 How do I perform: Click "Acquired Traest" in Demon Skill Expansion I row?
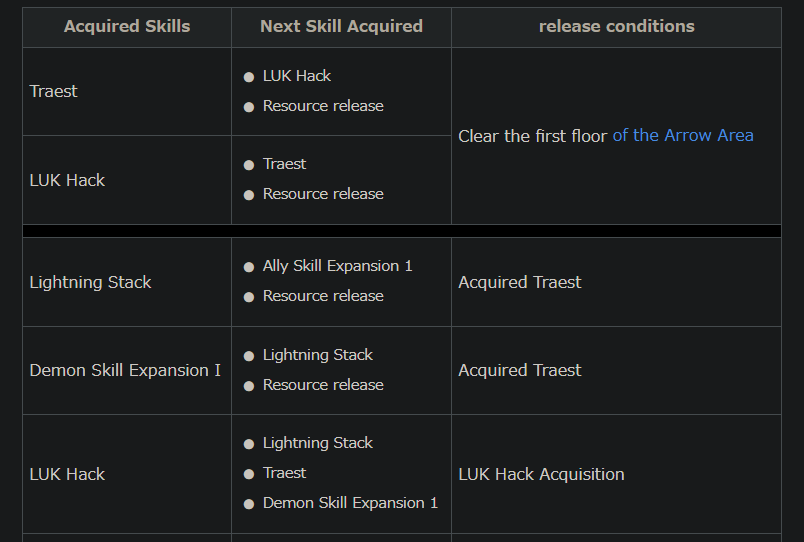tap(519, 370)
